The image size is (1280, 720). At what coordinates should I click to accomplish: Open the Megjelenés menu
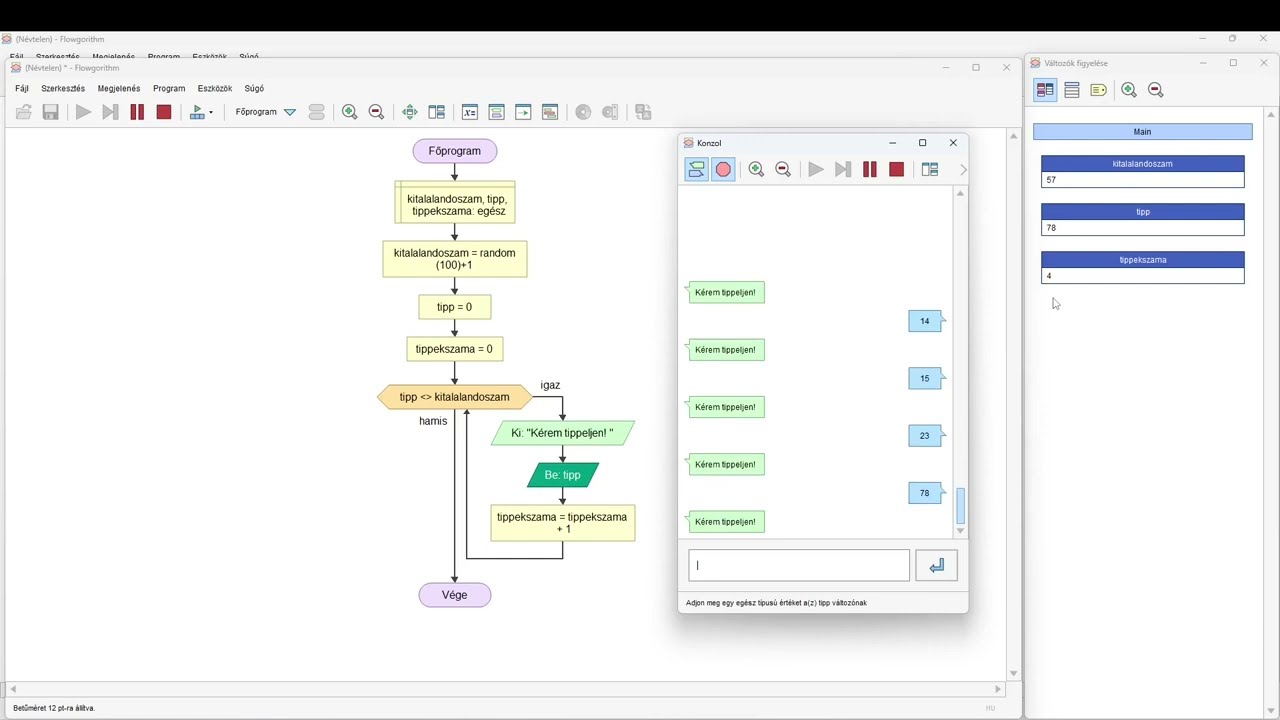click(x=119, y=88)
